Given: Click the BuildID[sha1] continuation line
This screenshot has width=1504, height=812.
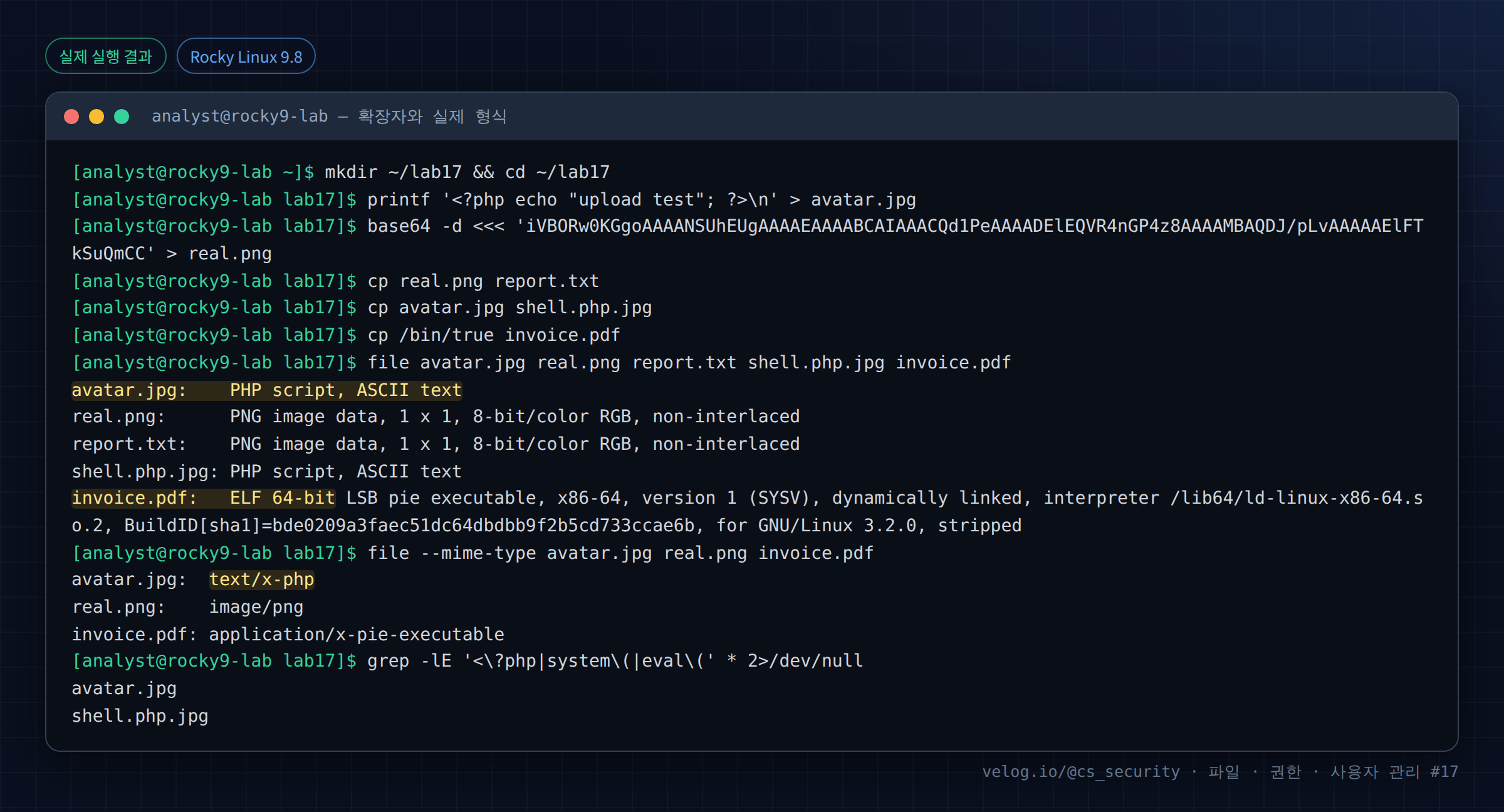Looking at the screenshot, I should (547, 525).
